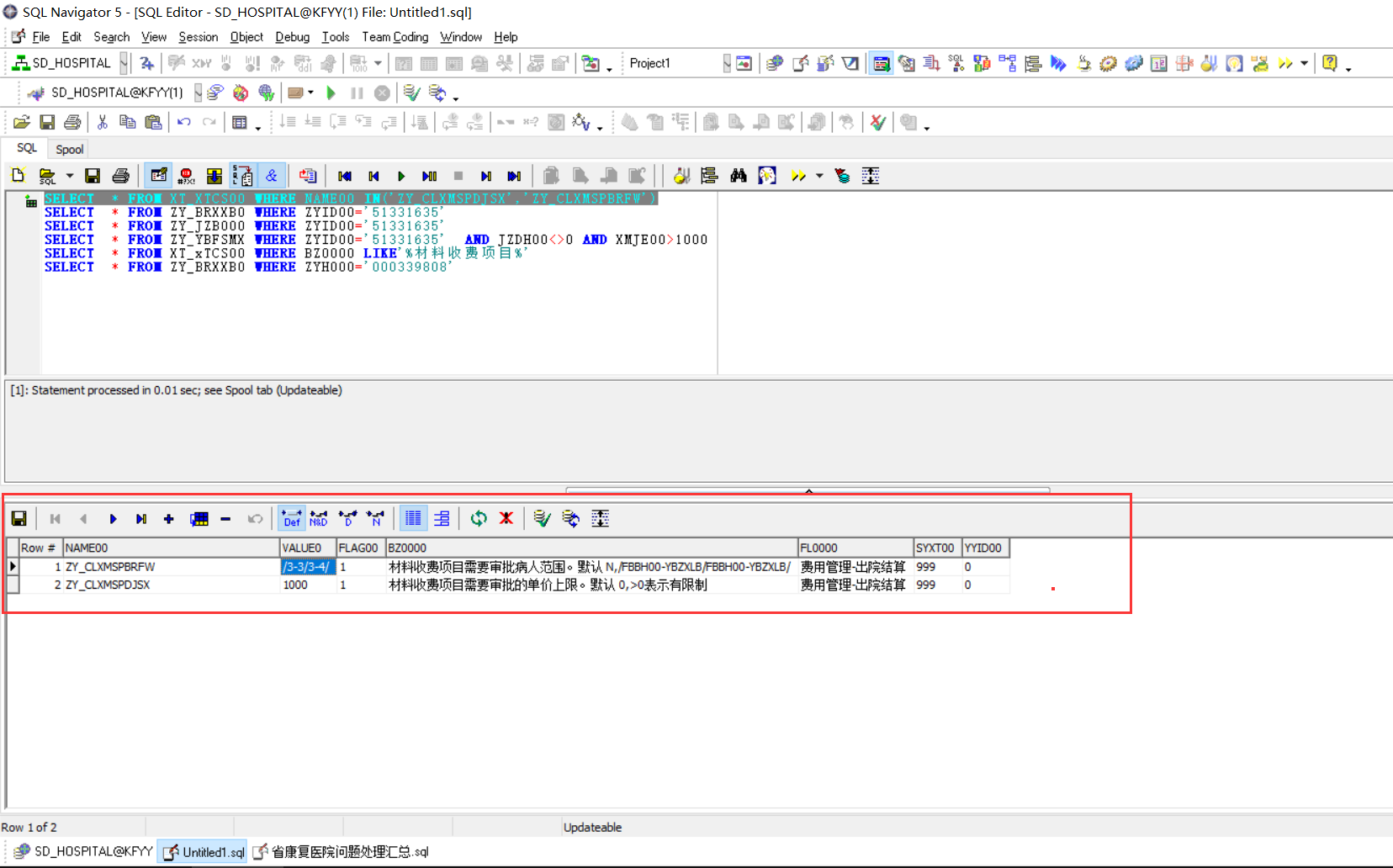Click the Cut scissors icon
Screen dimensions: 1393x868
tap(103, 123)
